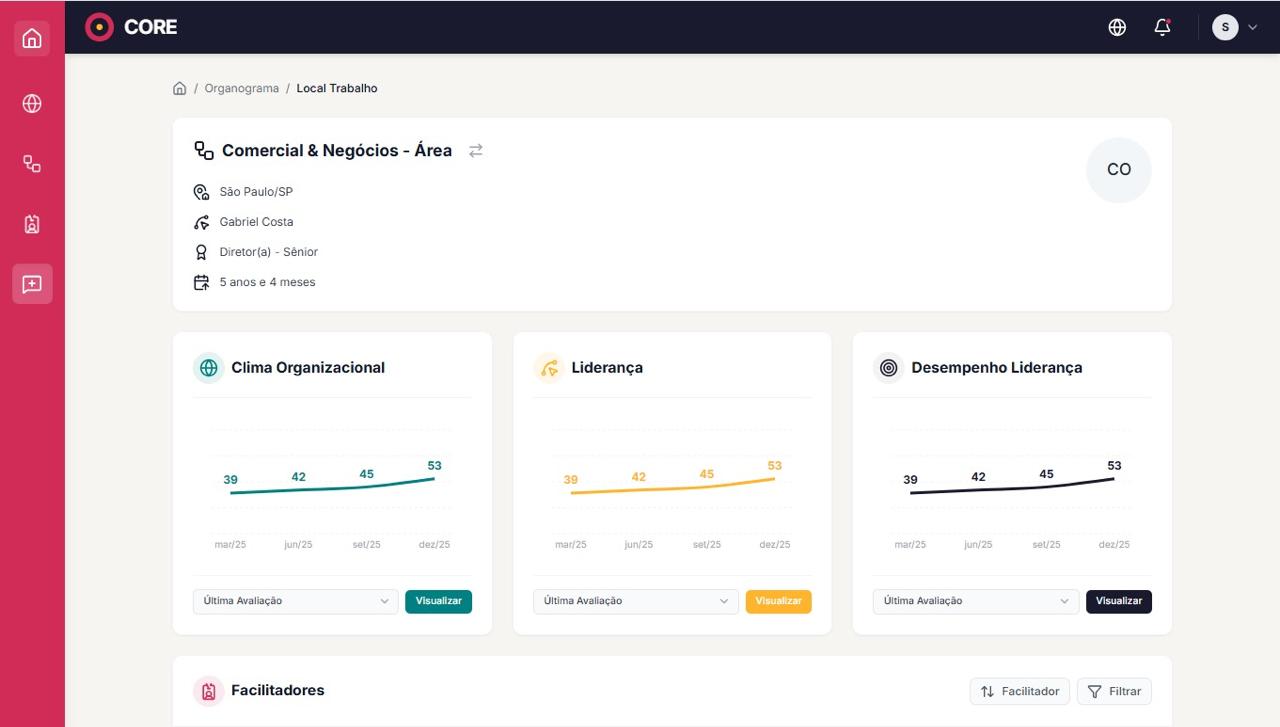Open Última Avaliação dropdown under Clima Organizacional
Viewport: 1280px width, 727px height.
tap(295, 601)
